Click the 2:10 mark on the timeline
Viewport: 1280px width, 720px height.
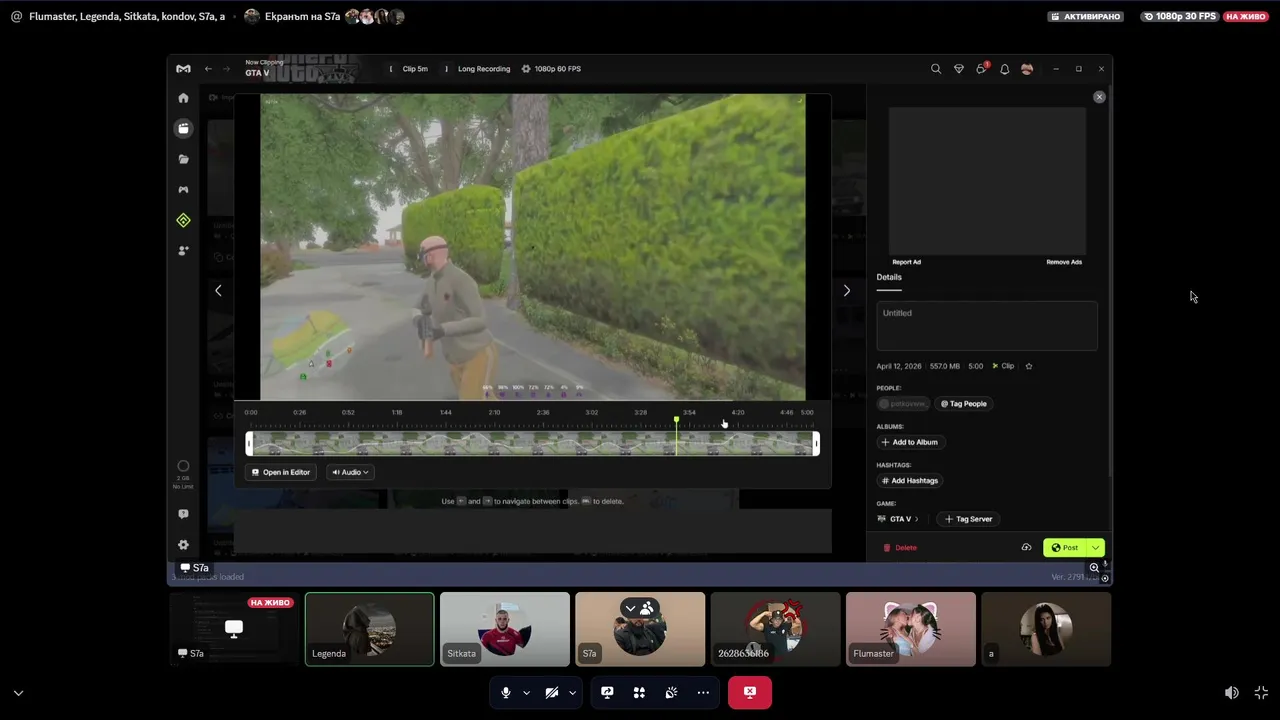click(494, 412)
